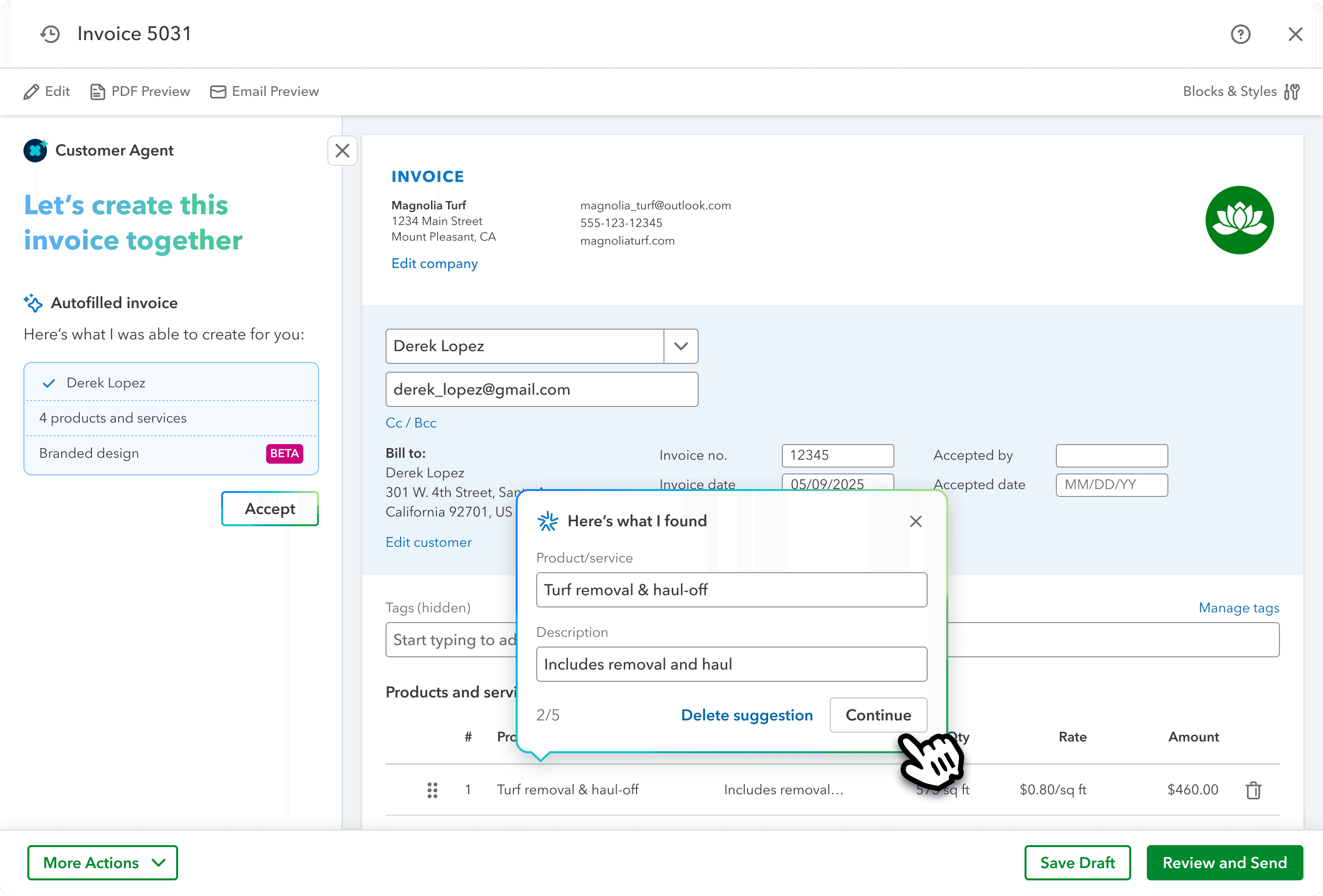Switch to the Email Preview tab
This screenshot has height=896, width=1323.
tap(265, 91)
